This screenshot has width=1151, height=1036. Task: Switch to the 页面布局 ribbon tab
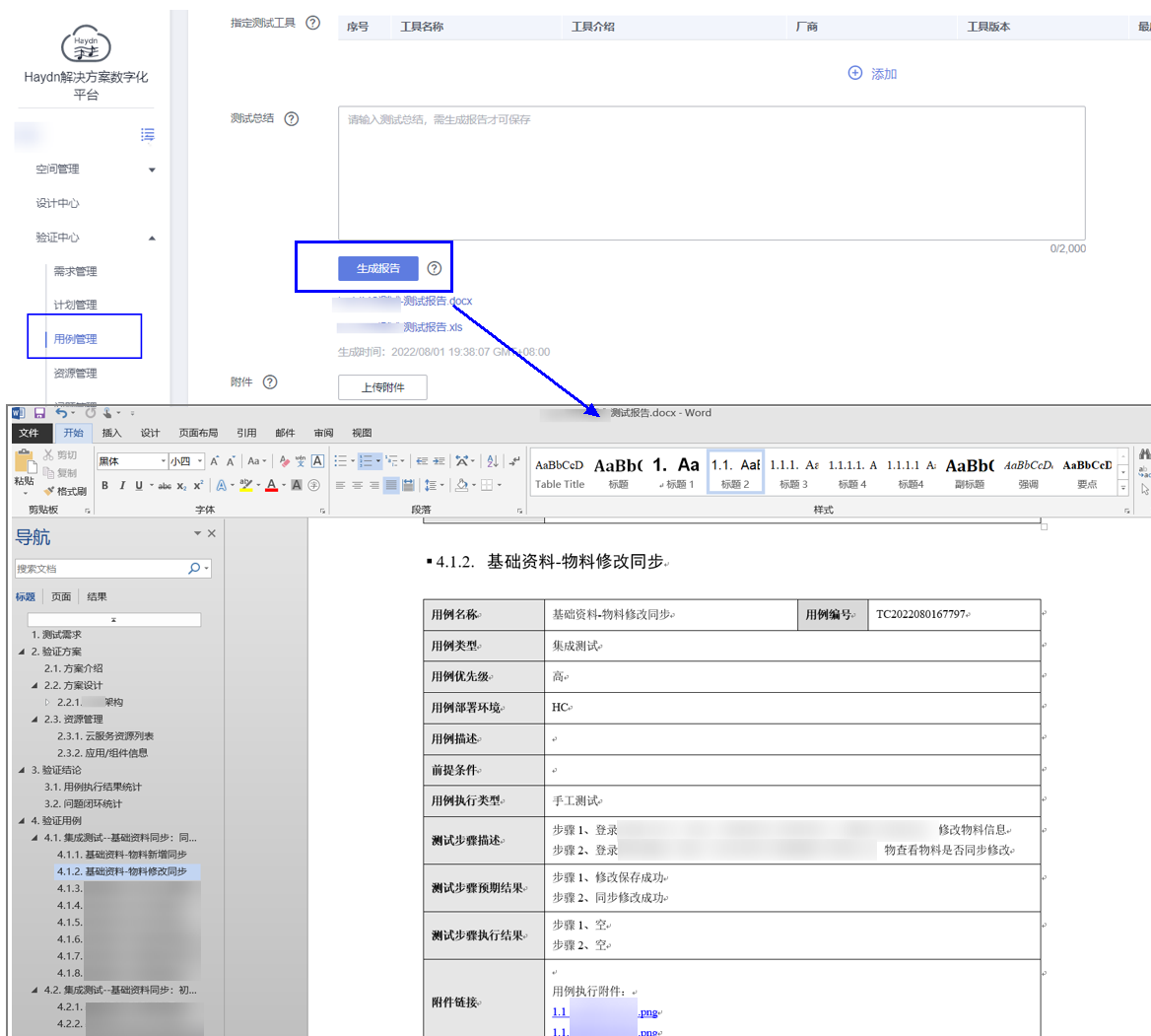(198, 433)
